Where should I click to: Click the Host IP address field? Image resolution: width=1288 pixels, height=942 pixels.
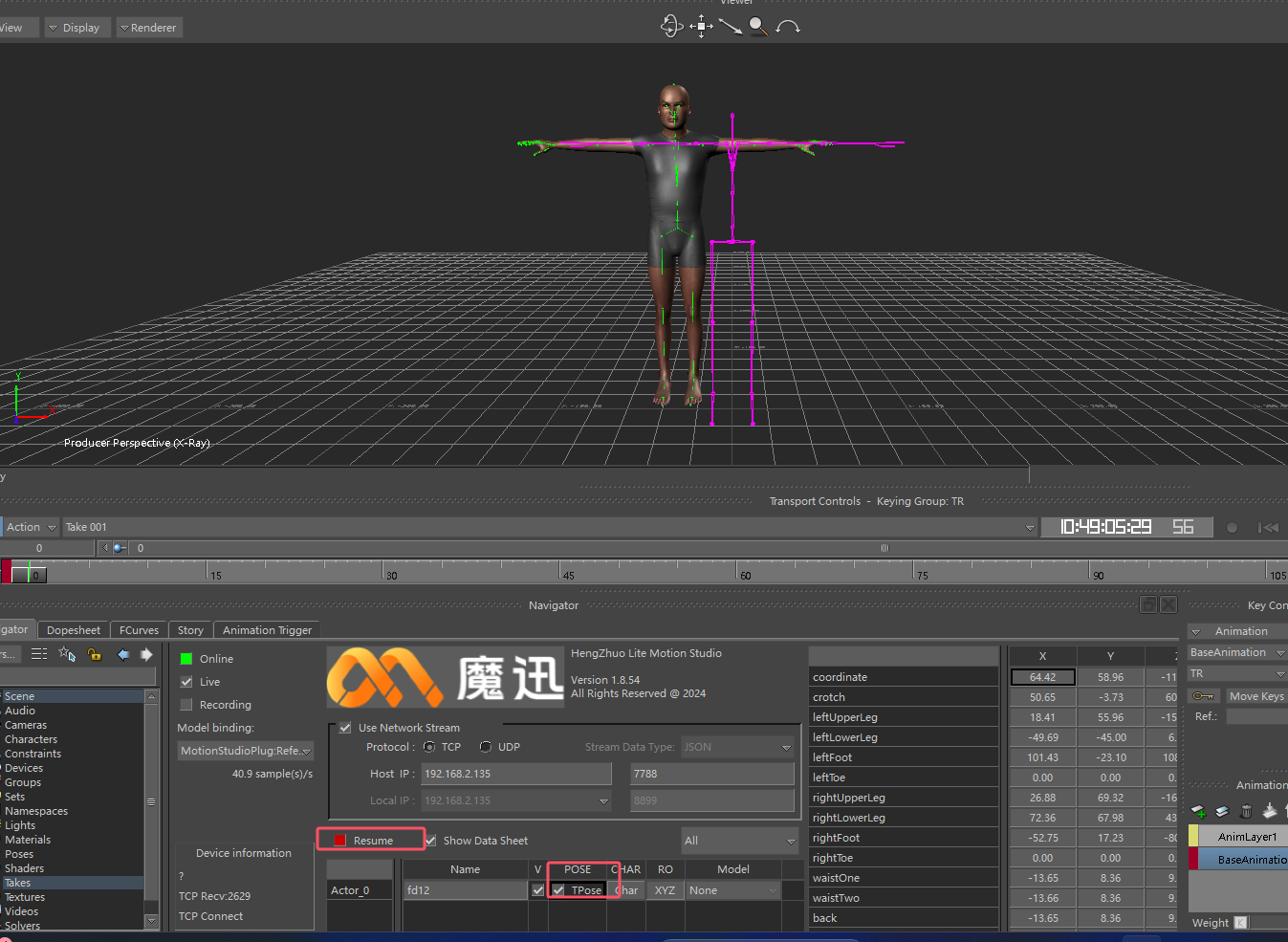click(x=516, y=774)
